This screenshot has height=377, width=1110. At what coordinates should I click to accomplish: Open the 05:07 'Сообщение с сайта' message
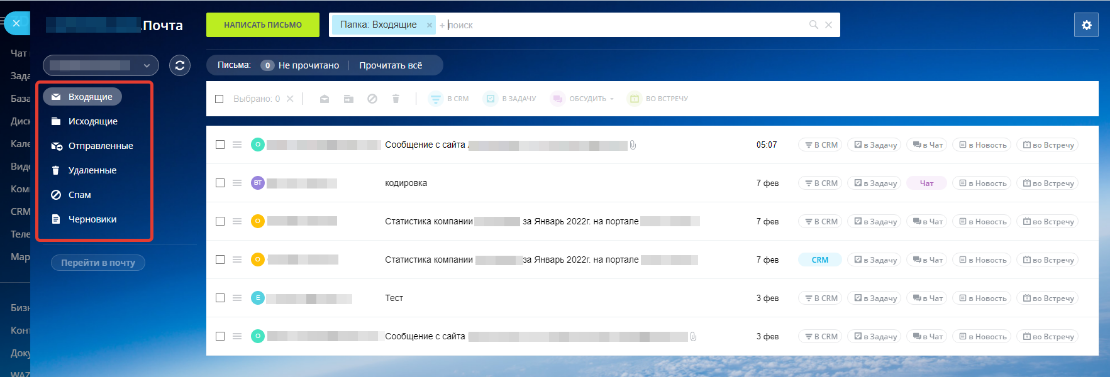pyautogui.click(x=425, y=145)
